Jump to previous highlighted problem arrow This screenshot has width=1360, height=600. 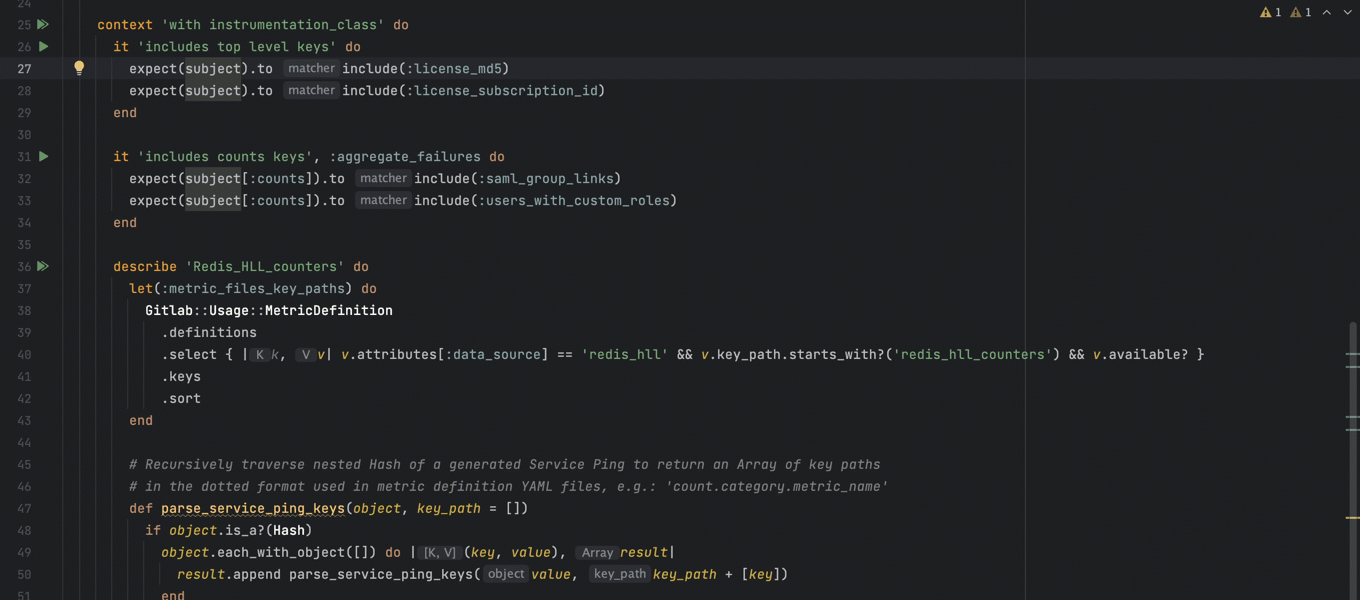pyautogui.click(x=1327, y=13)
